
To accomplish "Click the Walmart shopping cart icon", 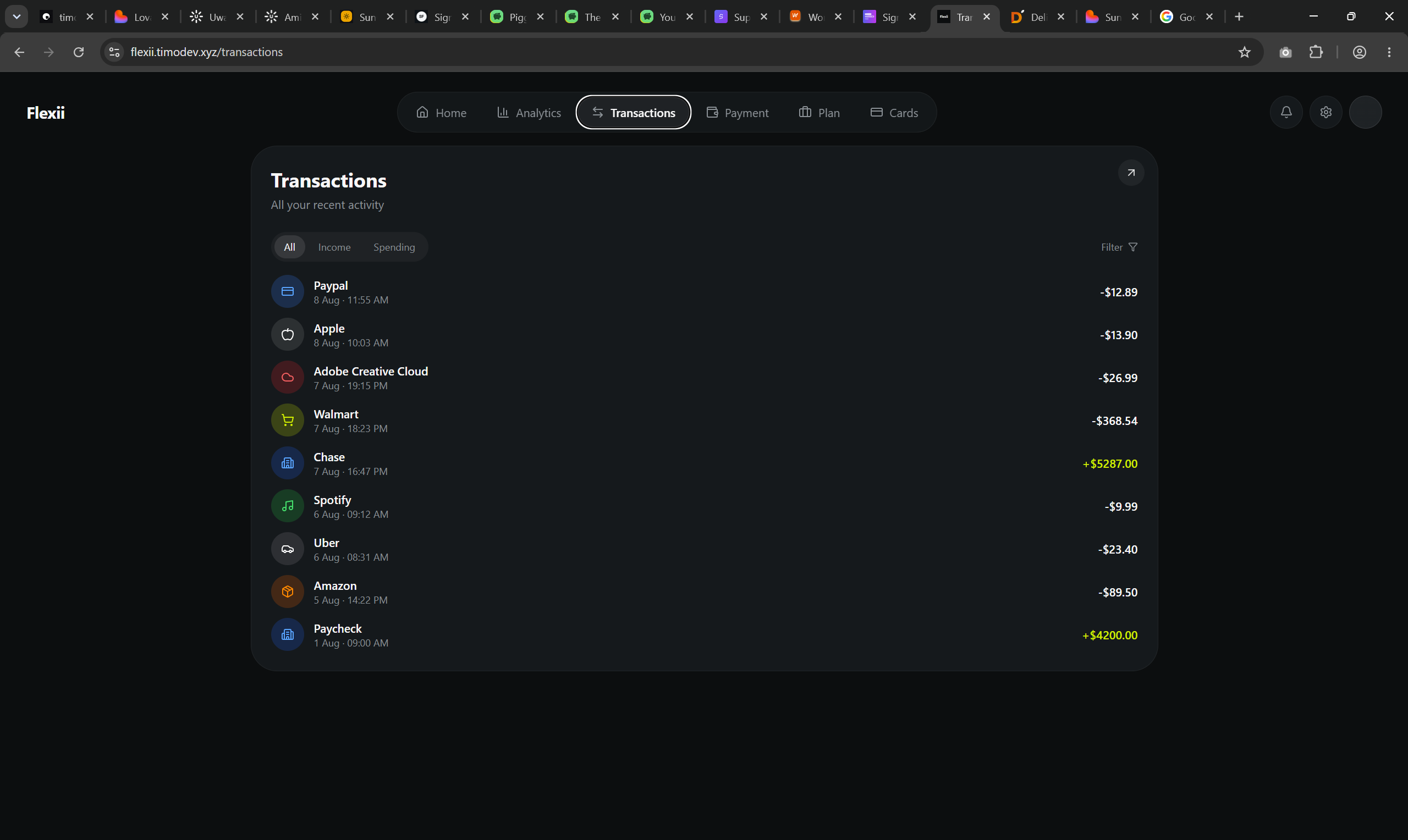I will click(288, 421).
